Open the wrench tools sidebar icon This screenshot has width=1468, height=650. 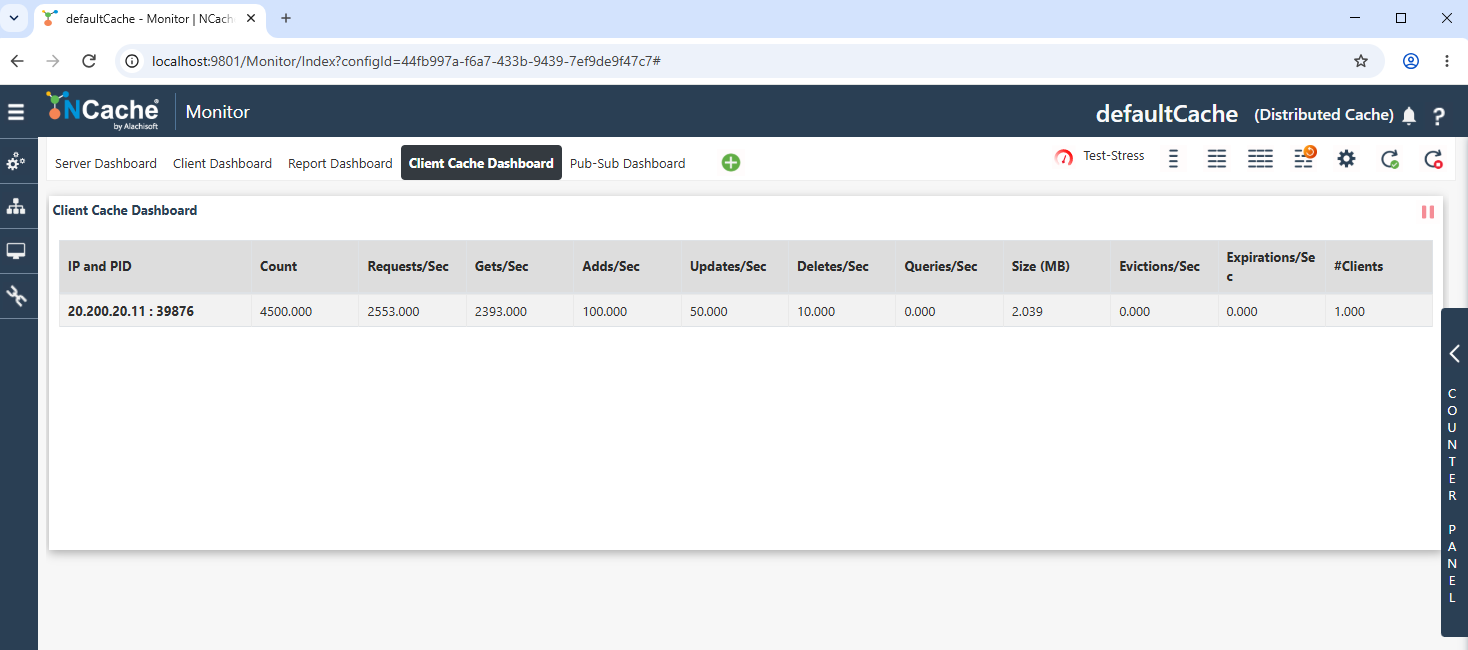point(16,295)
